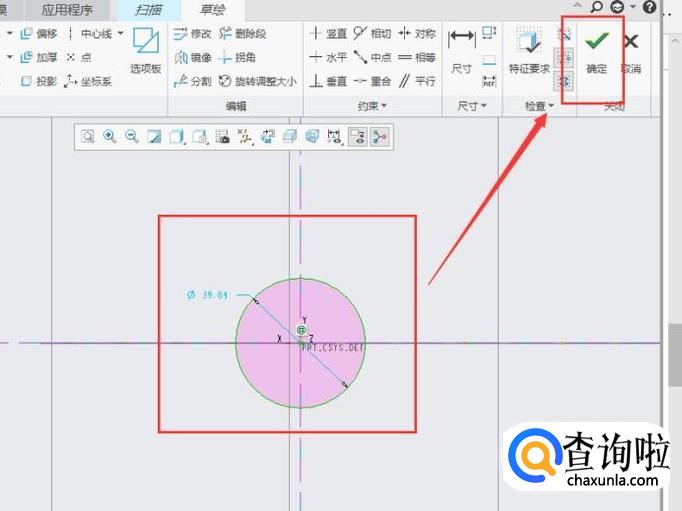Viewport: 682px width, 511px height.
Task: Apply the 对称 (Symmetric) constraint
Action: [x=417, y=33]
